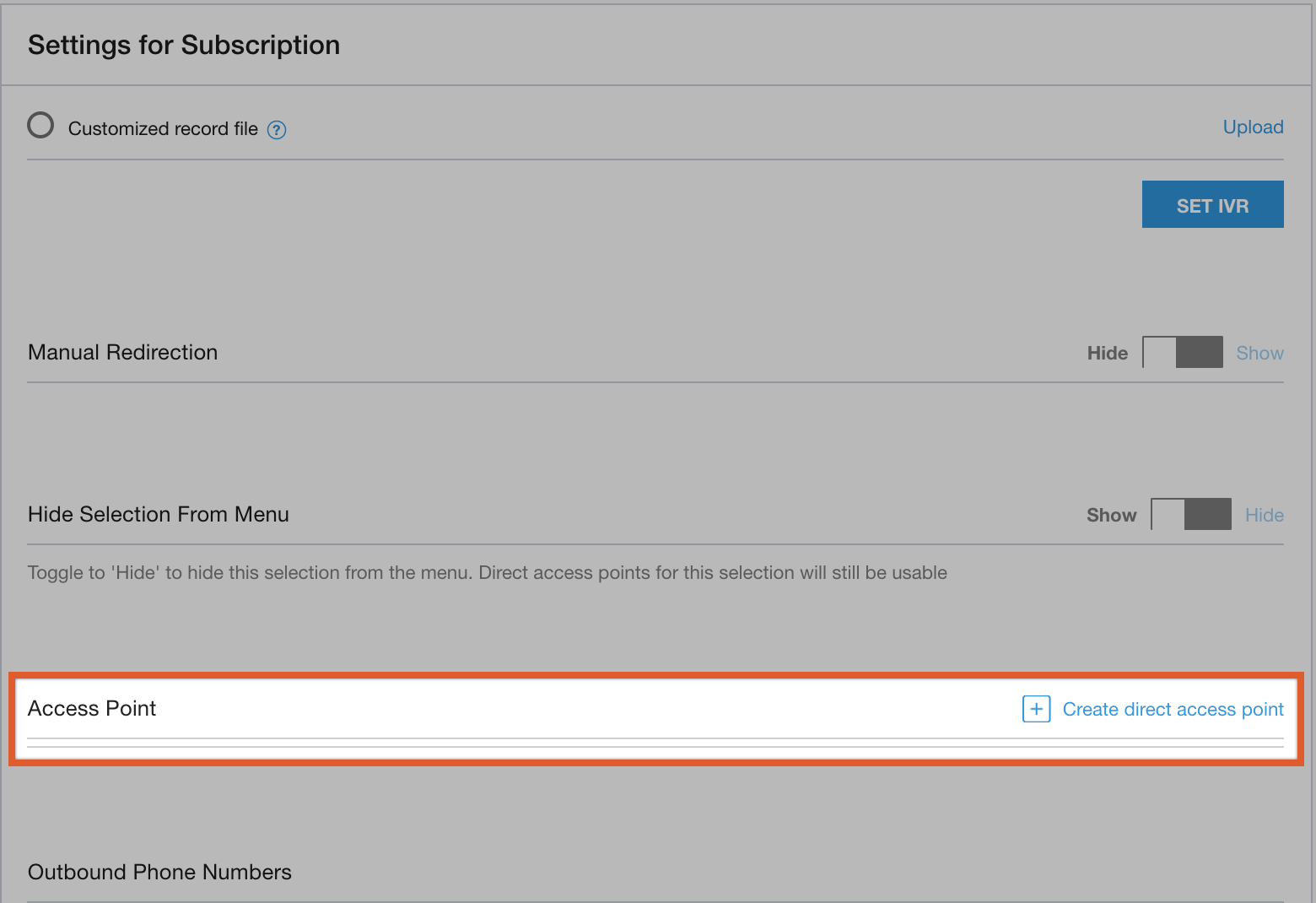Click the Outbound Phone Numbers heading
This screenshot has width=1316, height=903.
tap(159, 872)
